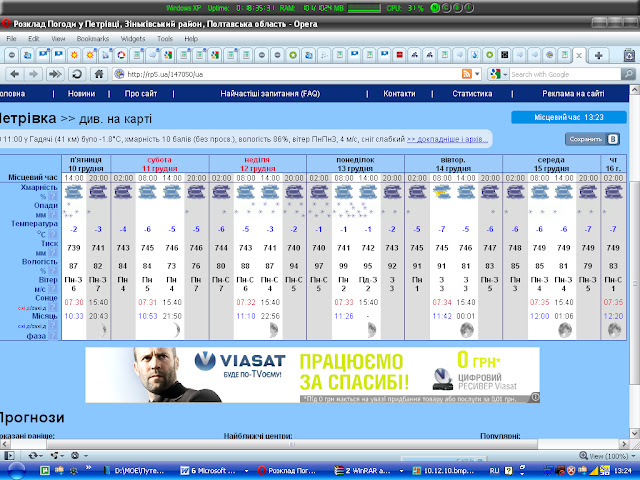Image resolution: width=640 pixels, height=480 pixels.
Task: Switch to the tab with colorful ring icon
Action: [x=121, y=55]
